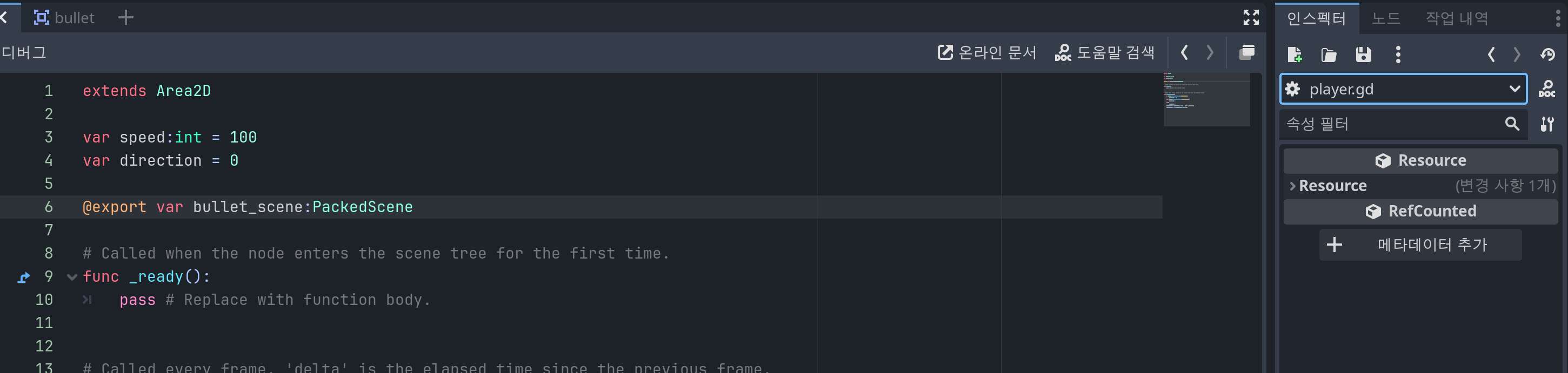Float the script editor in separate window
The width and height of the screenshot is (1568, 373).
[x=1246, y=53]
